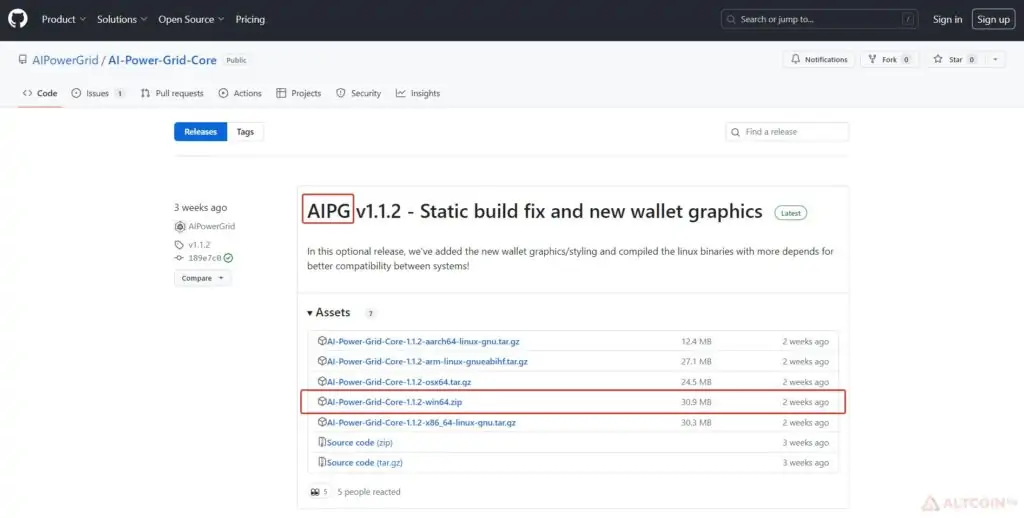The image size is (1024, 518).
Task: Download the osx64.tar.gz asset
Action: tap(398, 381)
